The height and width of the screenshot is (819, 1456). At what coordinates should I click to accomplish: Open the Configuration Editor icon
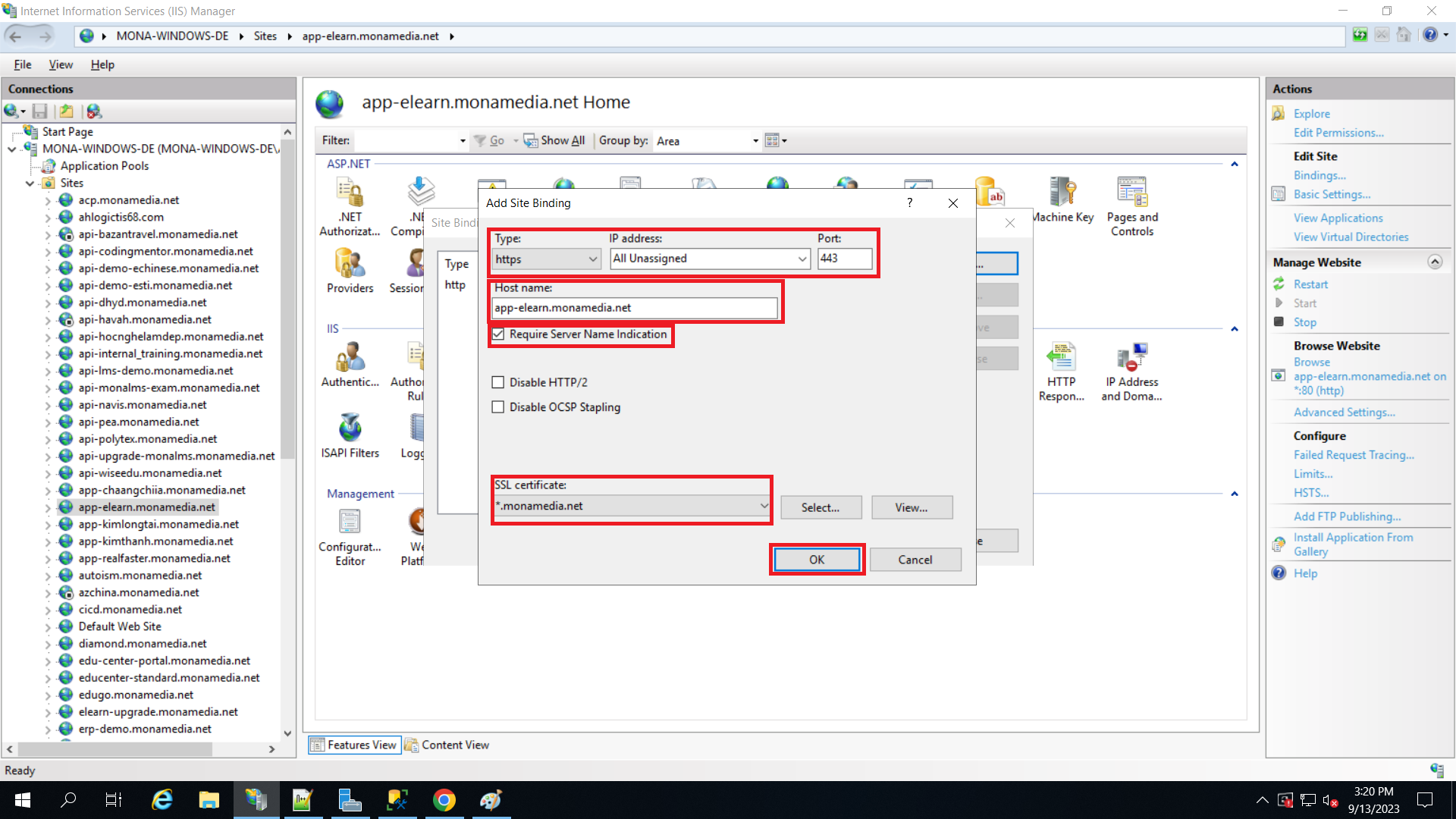coord(350,538)
